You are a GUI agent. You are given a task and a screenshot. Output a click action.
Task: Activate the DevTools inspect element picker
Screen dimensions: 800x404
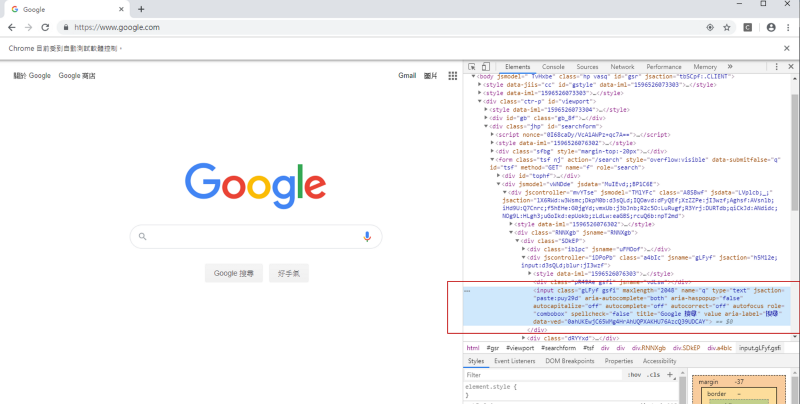[x=472, y=67]
